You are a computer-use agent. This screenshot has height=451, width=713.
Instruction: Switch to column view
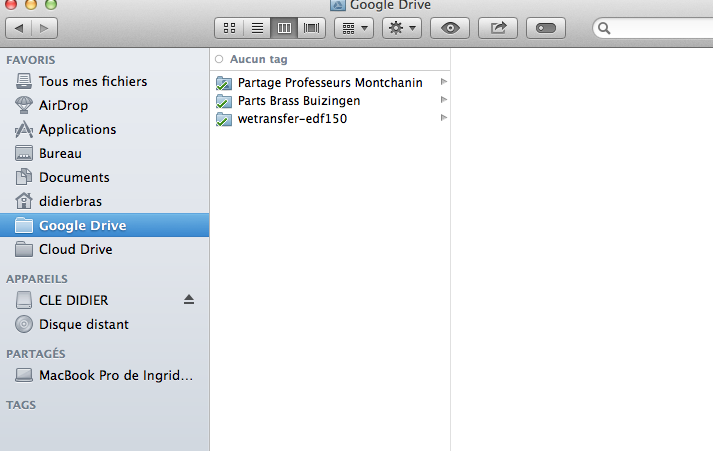(284, 28)
